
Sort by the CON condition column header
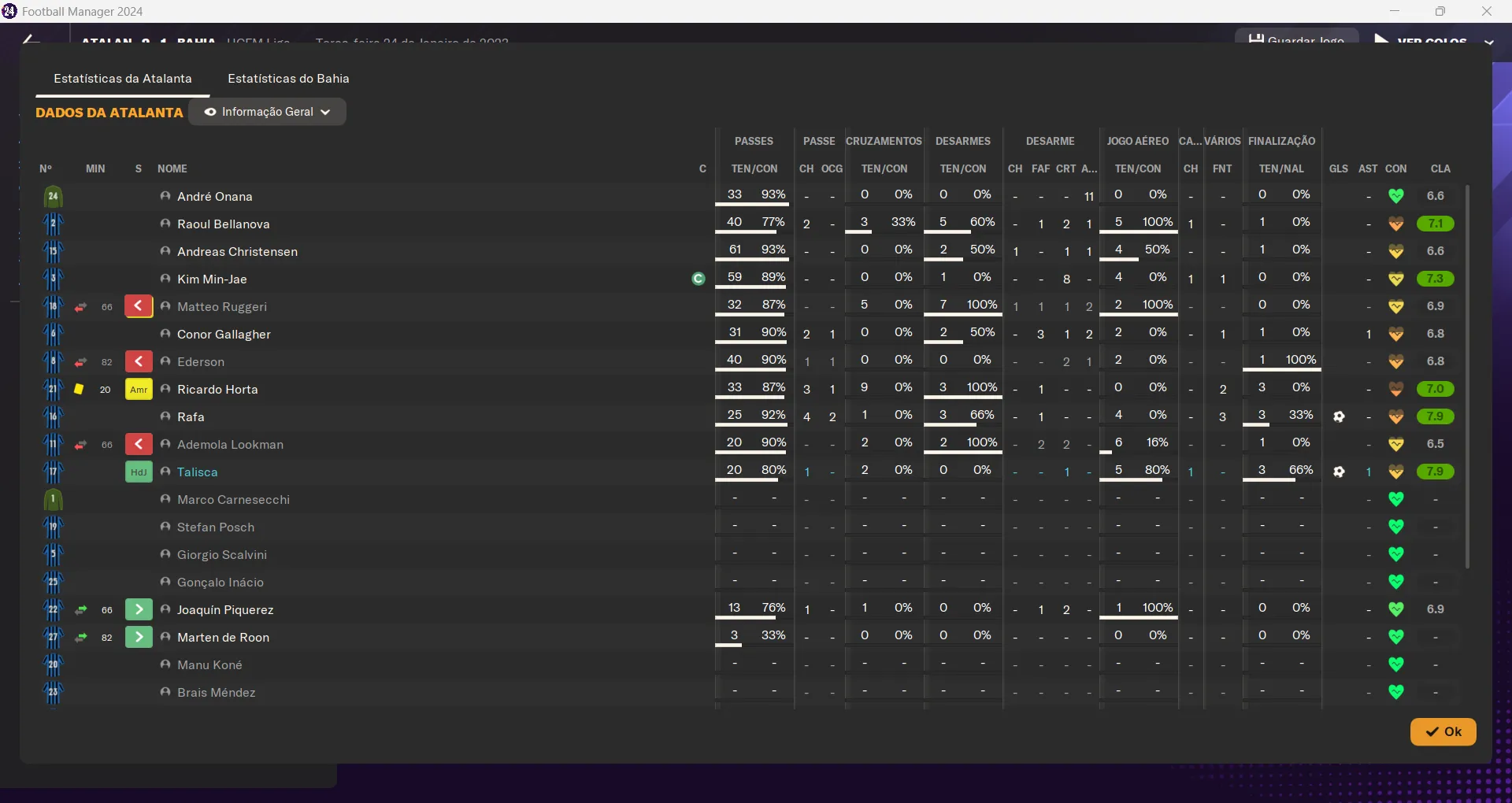1396,168
